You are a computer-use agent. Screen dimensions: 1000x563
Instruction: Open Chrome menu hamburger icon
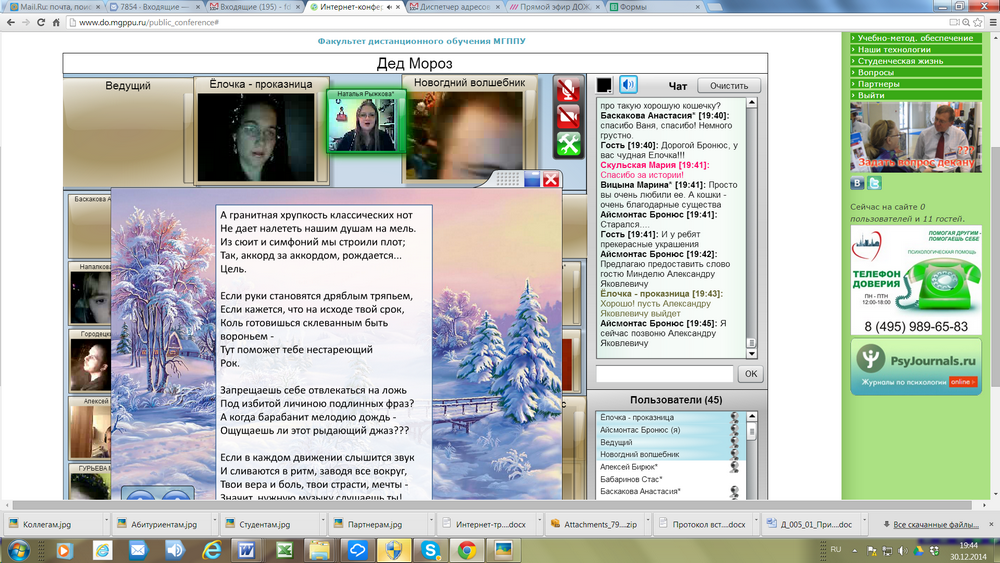tap(992, 22)
